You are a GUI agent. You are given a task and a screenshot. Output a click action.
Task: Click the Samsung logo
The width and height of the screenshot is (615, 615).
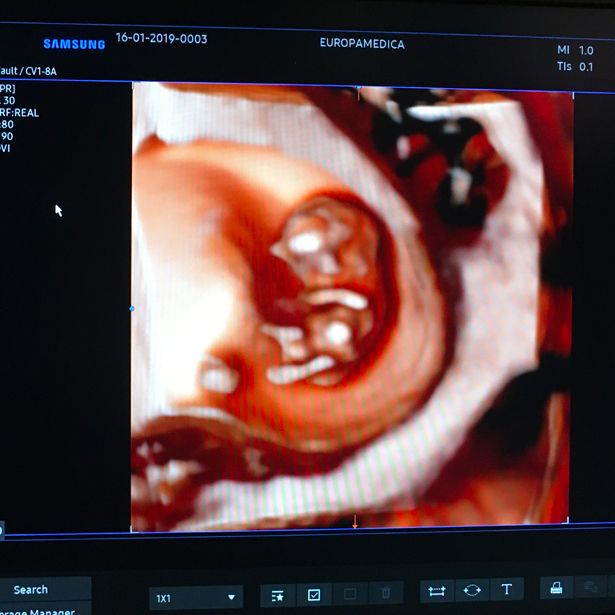[x=74, y=44]
